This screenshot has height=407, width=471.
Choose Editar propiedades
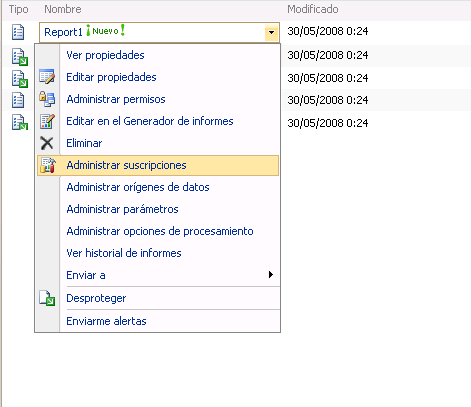tap(111, 77)
